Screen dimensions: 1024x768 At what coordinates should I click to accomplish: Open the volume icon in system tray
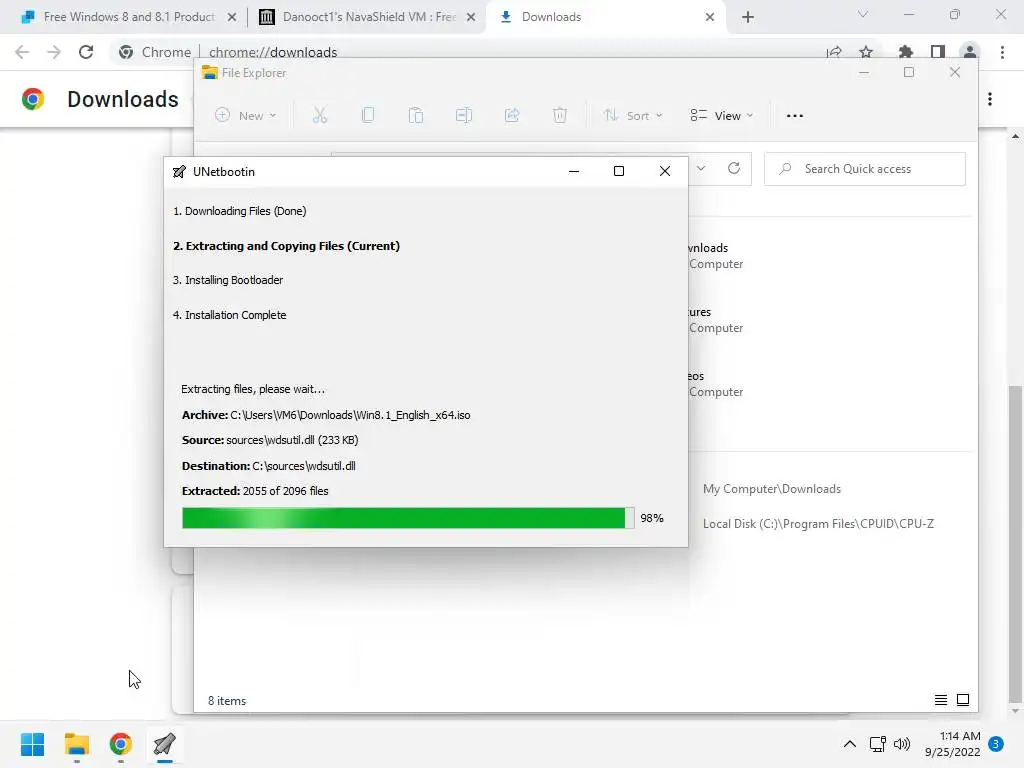(902, 744)
